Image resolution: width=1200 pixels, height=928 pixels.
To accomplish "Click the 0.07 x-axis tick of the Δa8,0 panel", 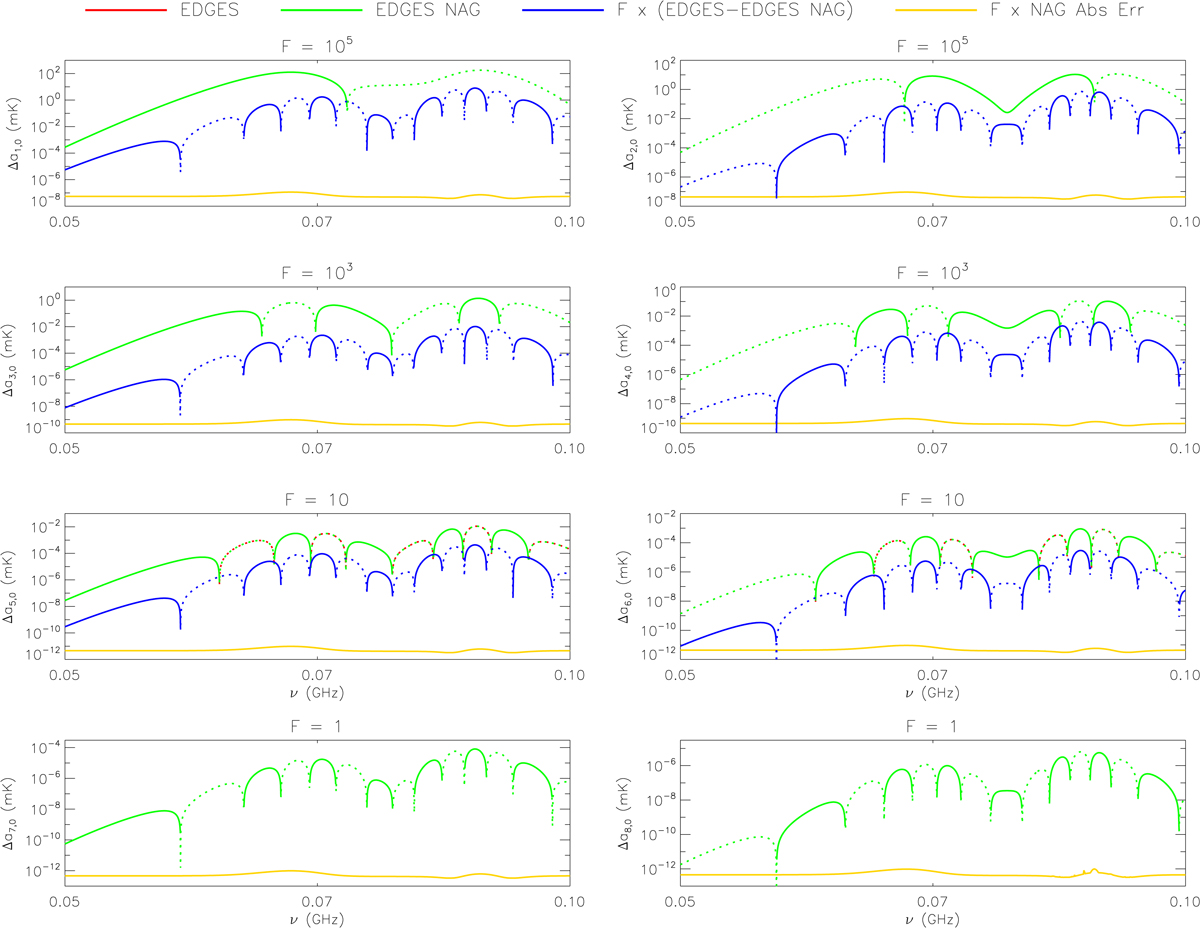I will point(932,897).
